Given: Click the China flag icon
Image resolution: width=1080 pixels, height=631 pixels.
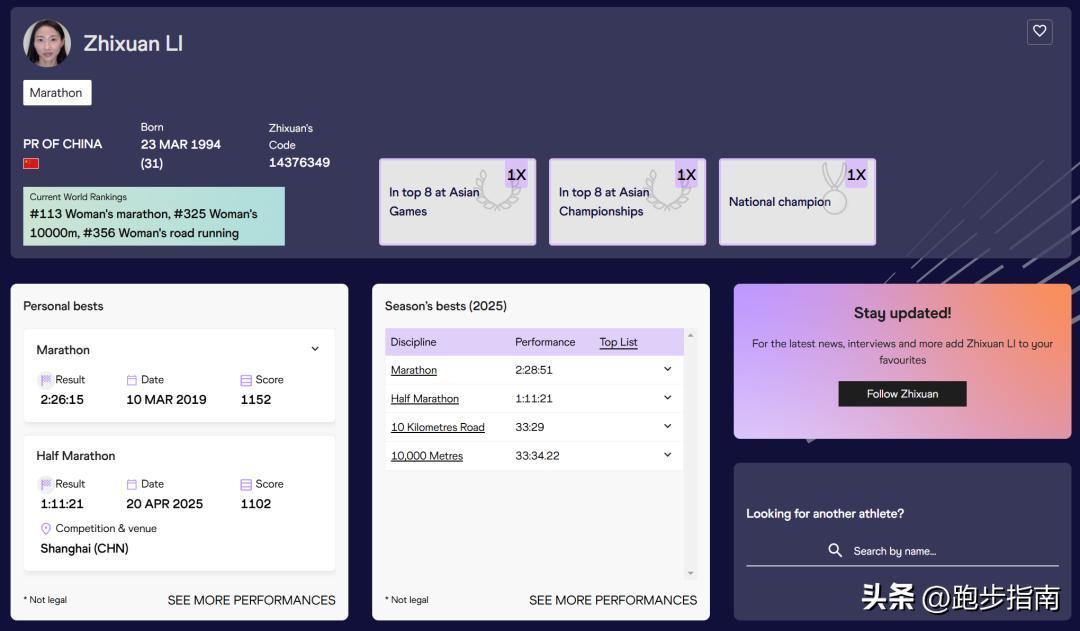Looking at the screenshot, I should (31, 163).
